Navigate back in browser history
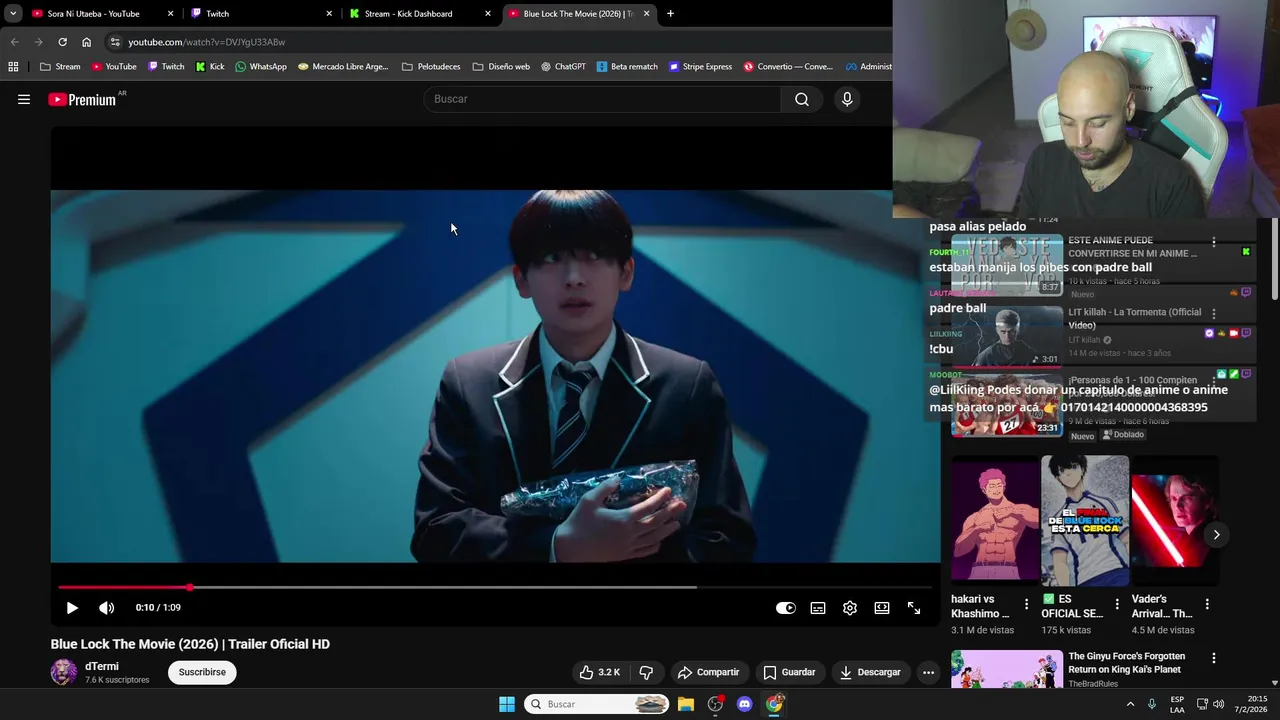Image resolution: width=1280 pixels, height=720 pixels. click(x=14, y=42)
